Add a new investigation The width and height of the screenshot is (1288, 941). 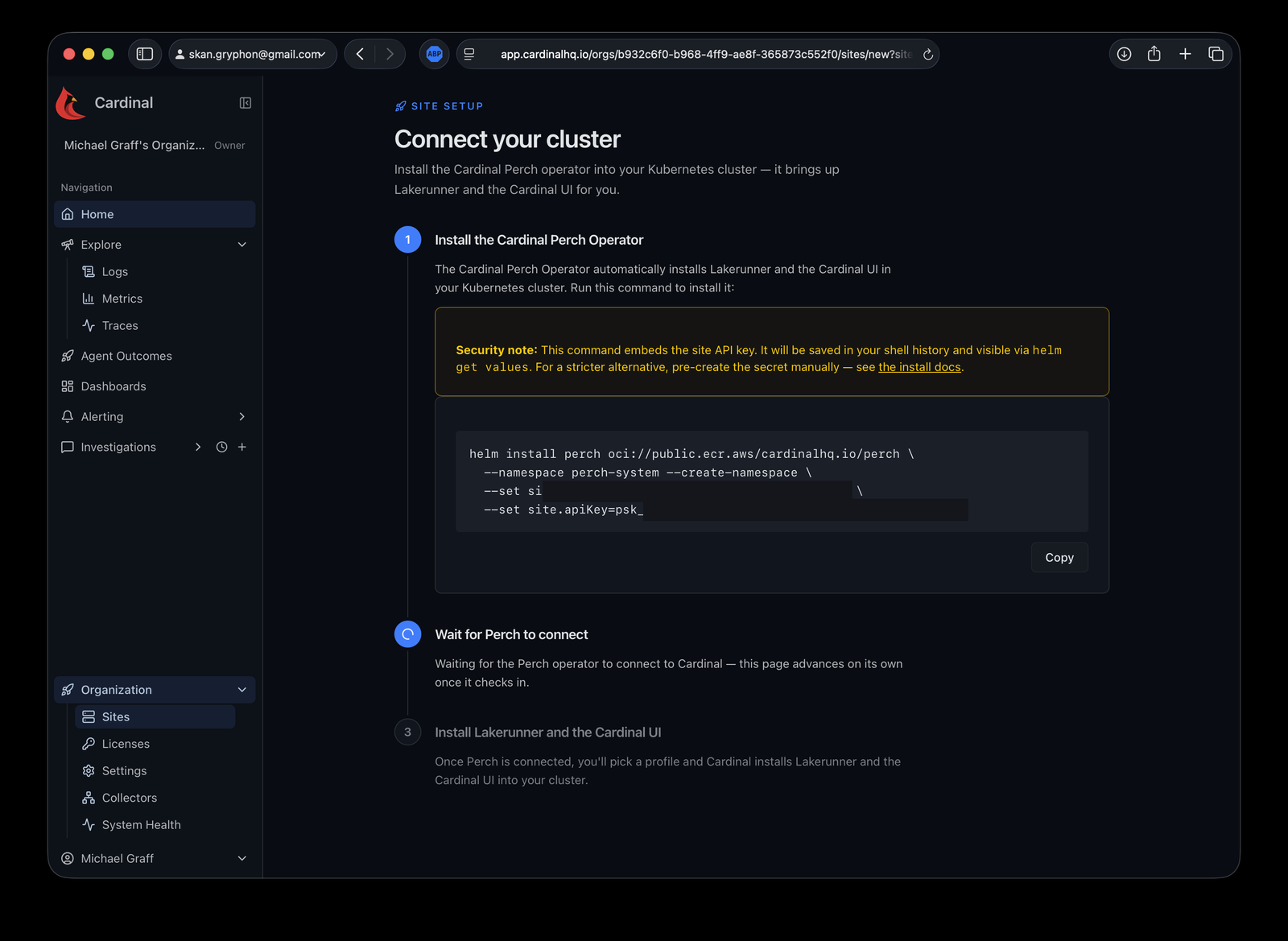click(x=242, y=447)
